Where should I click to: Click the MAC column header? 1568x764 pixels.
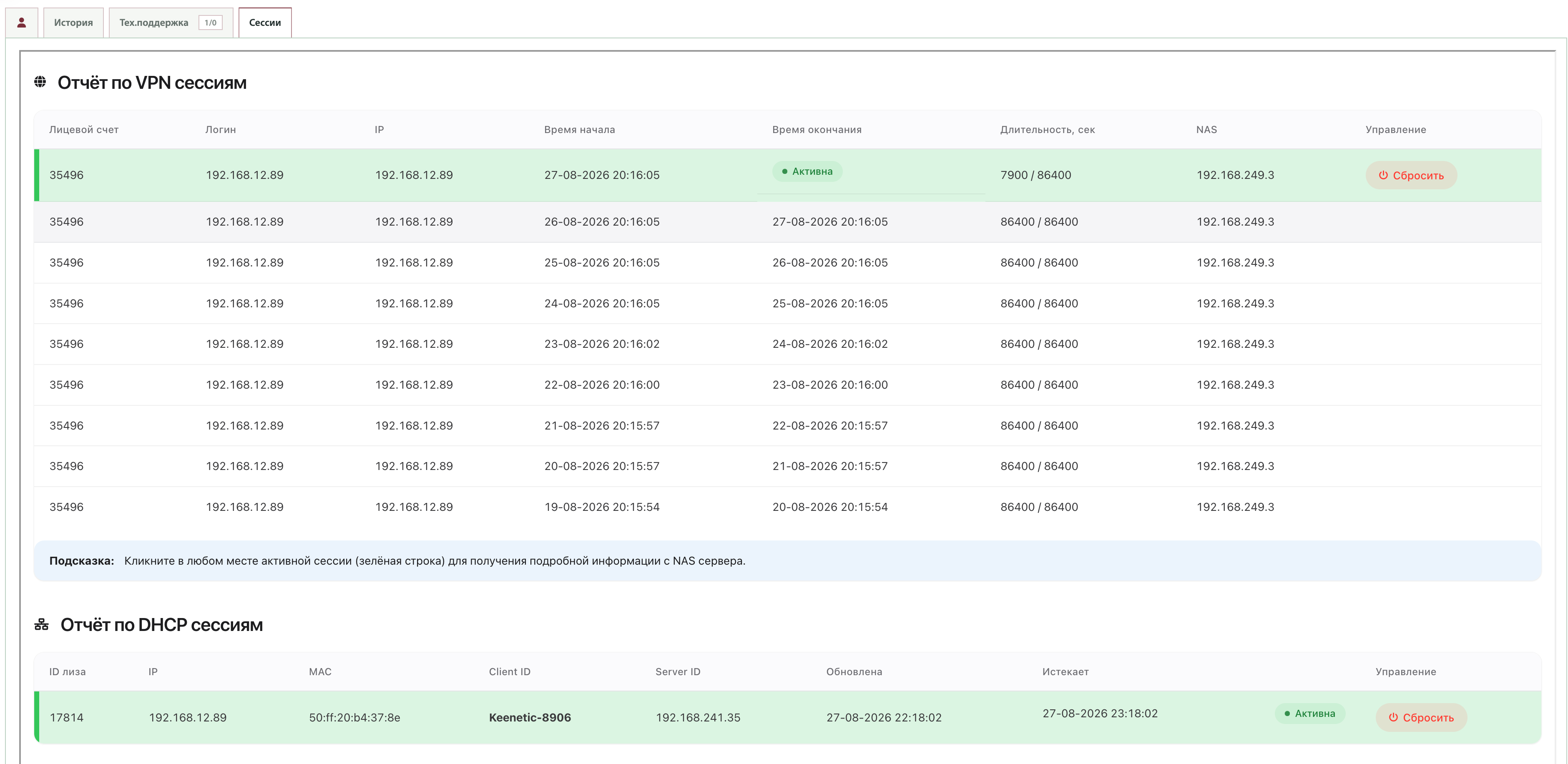pyautogui.click(x=320, y=671)
